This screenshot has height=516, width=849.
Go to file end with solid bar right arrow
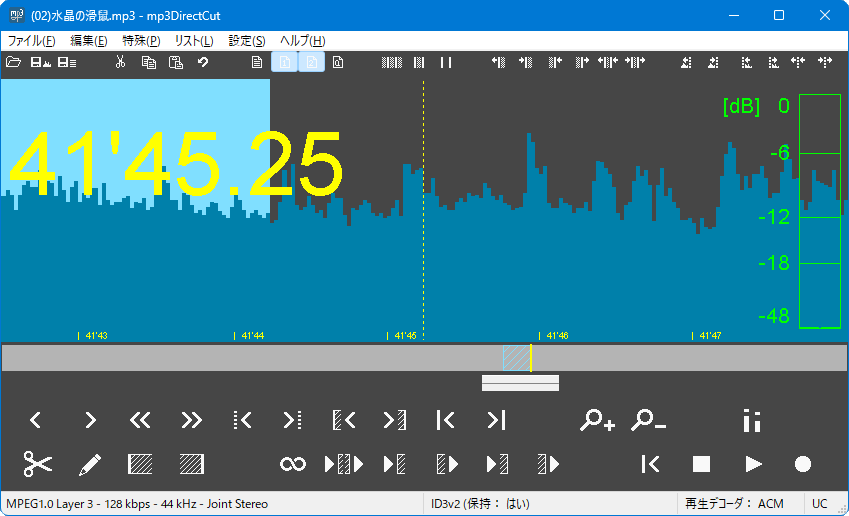click(496, 420)
